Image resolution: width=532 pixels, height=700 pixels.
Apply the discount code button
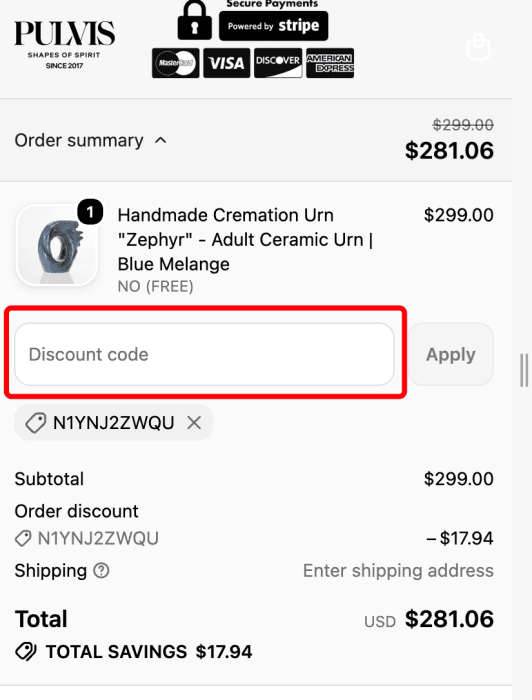(x=451, y=354)
